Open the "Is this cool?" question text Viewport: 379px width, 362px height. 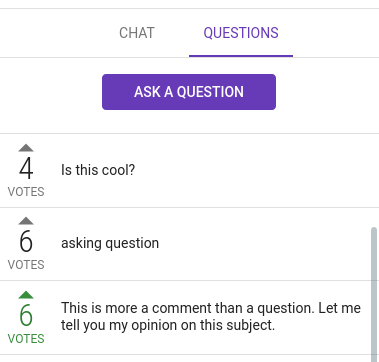point(98,170)
